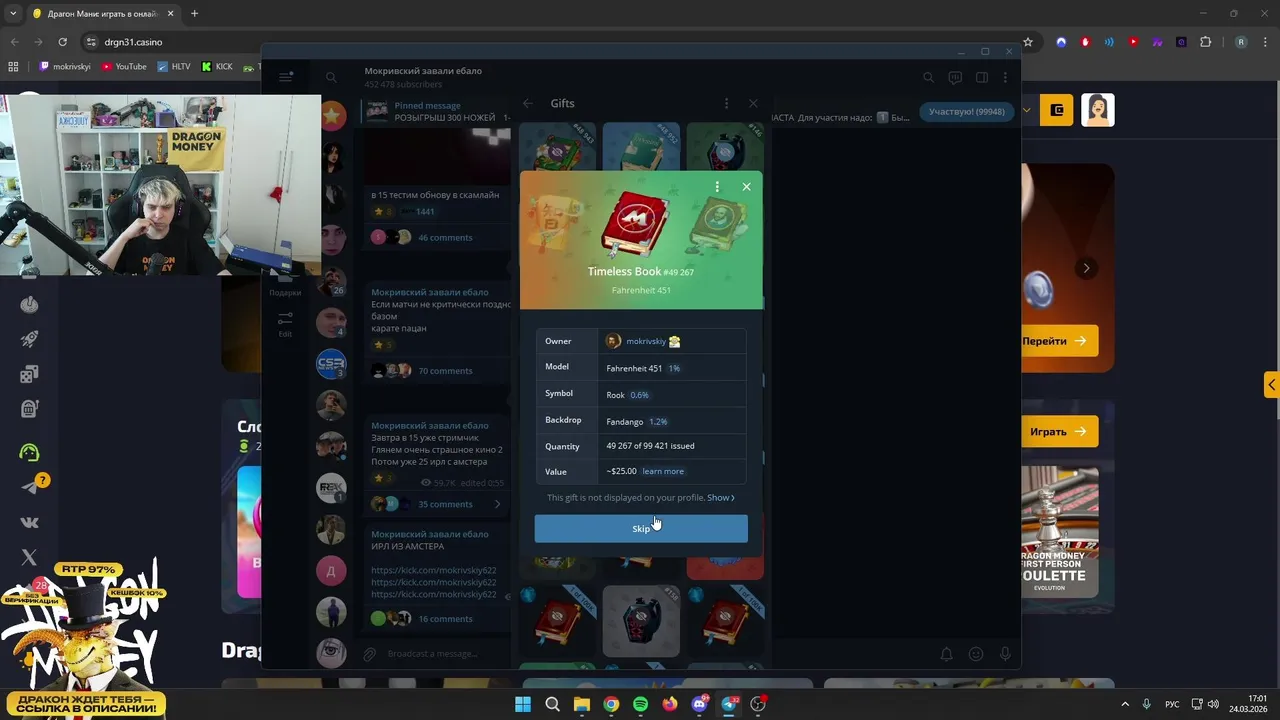Close the Timeless Book gift popup

(x=746, y=187)
